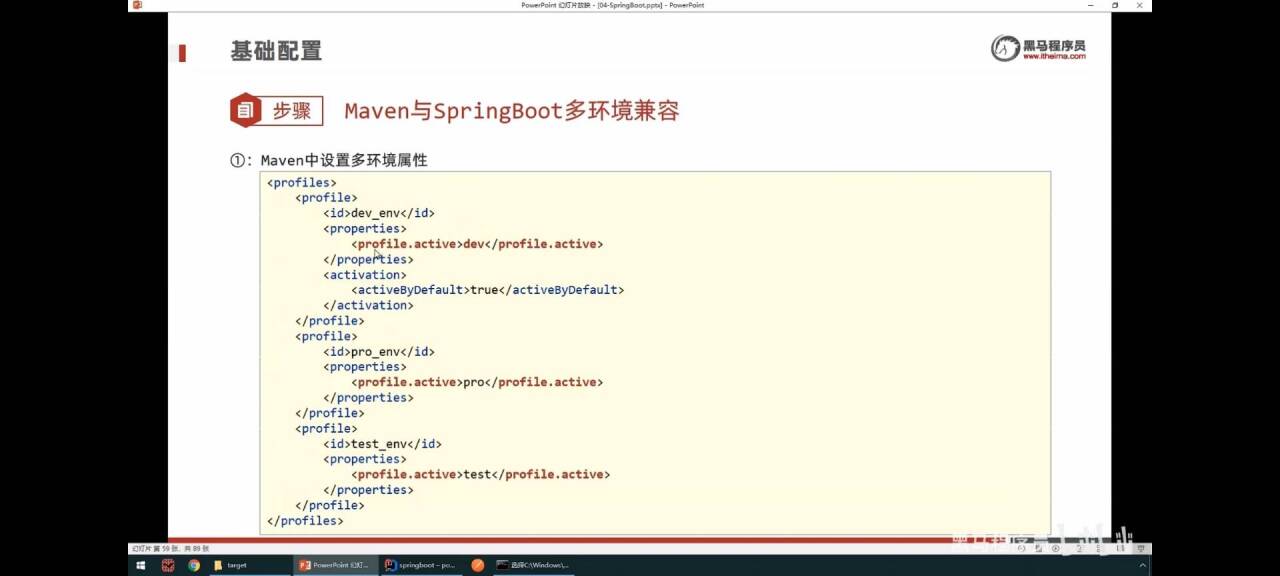The image size is (1280, 576).
Task: Click the closing '</activation>' tag
Action: pyautogui.click(x=368, y=305)
